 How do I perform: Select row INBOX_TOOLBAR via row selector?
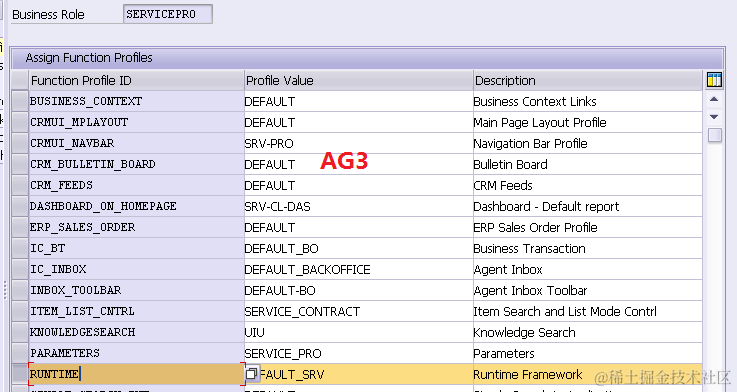[20, 290]
